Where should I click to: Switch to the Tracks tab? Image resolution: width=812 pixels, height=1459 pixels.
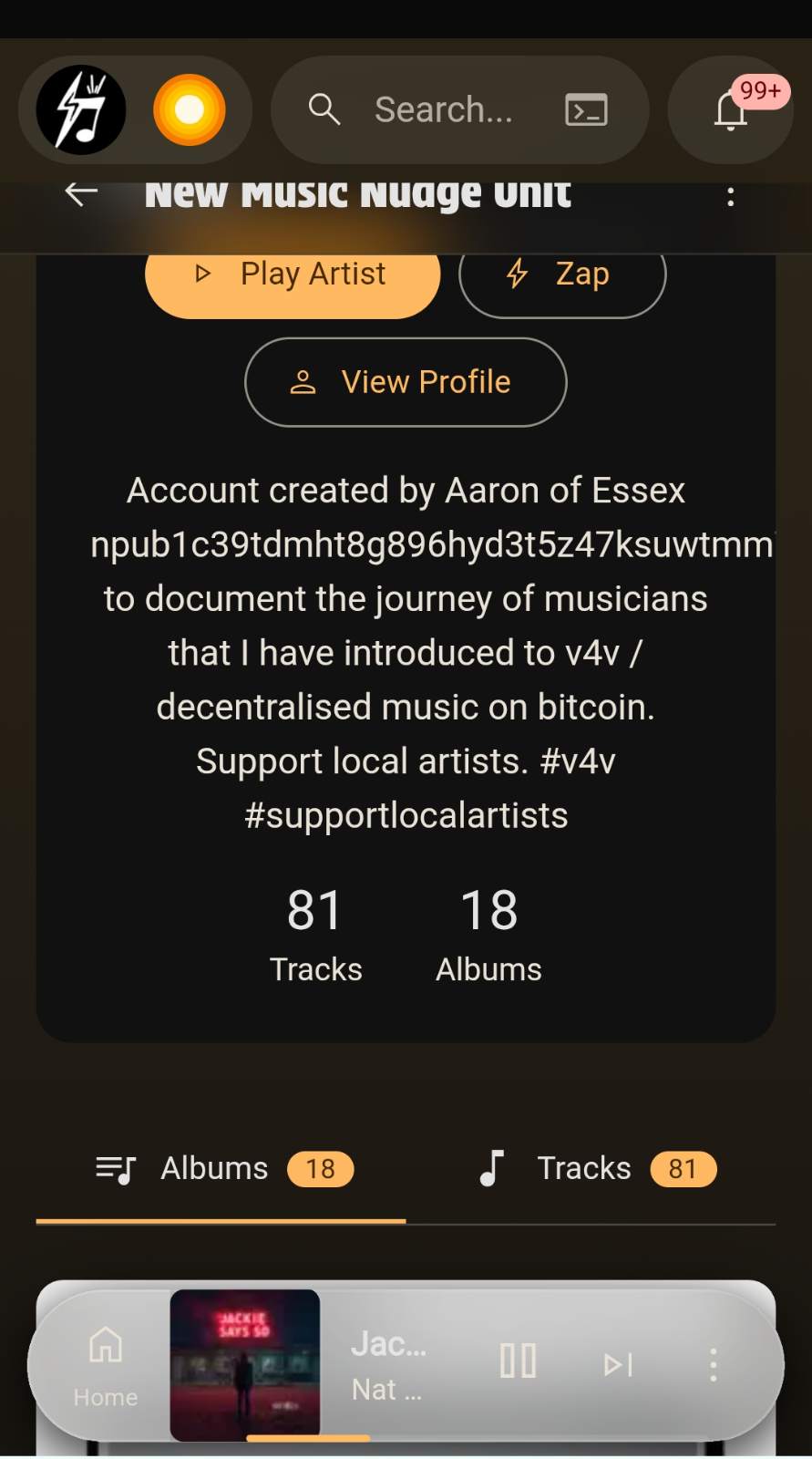point(592,1169)
